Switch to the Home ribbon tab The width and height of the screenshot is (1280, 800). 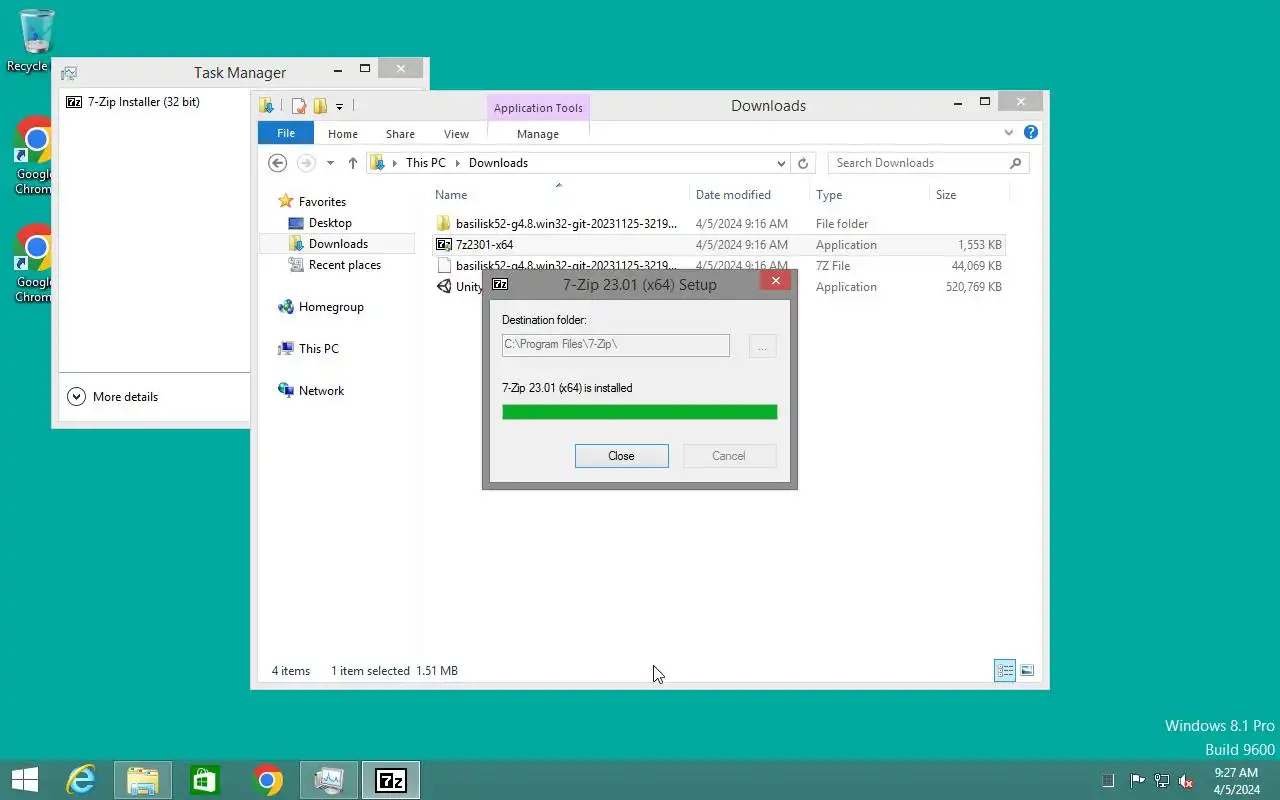343,134
